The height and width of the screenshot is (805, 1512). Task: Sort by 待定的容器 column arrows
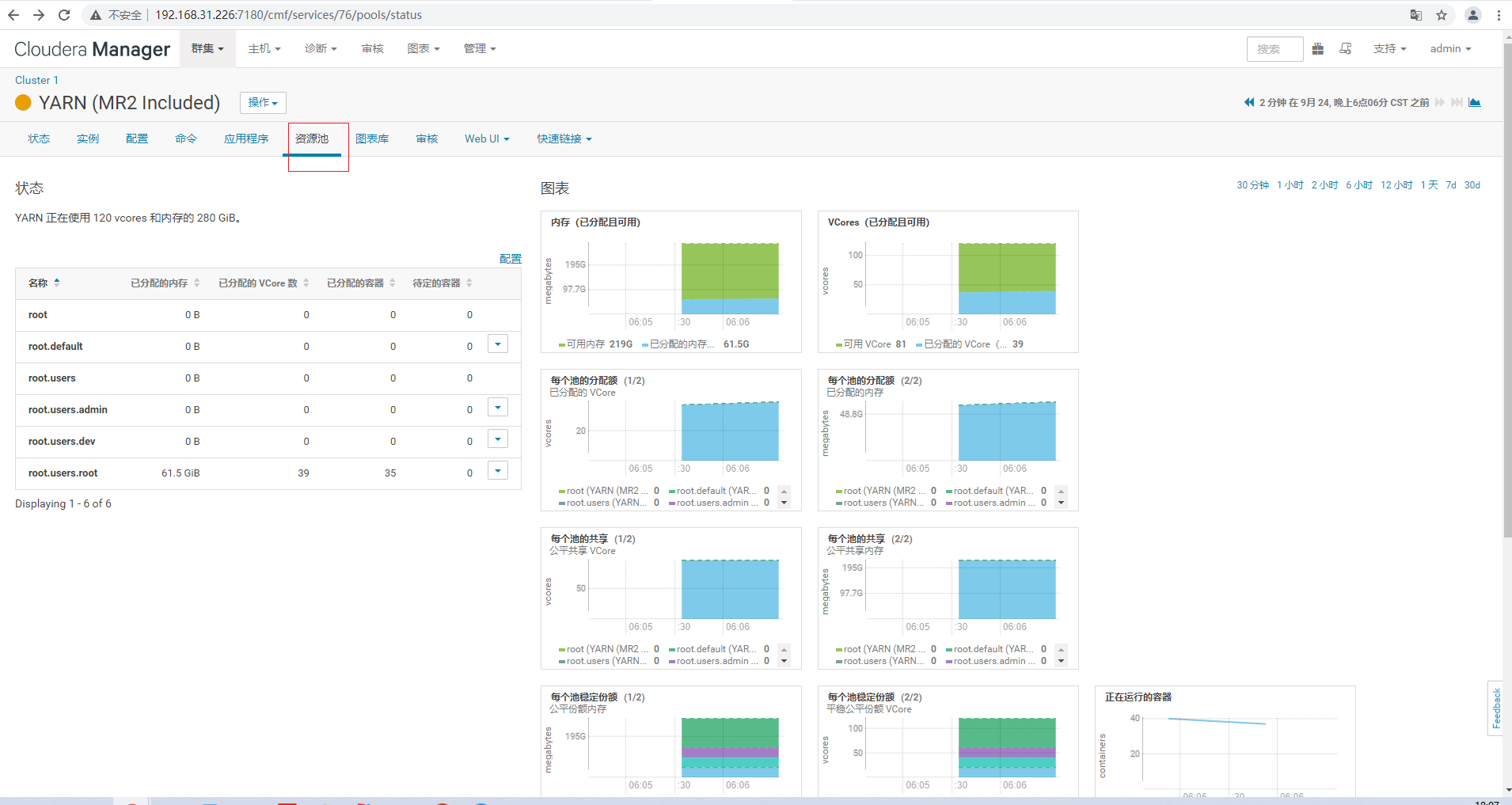click(x=469, y=283)
